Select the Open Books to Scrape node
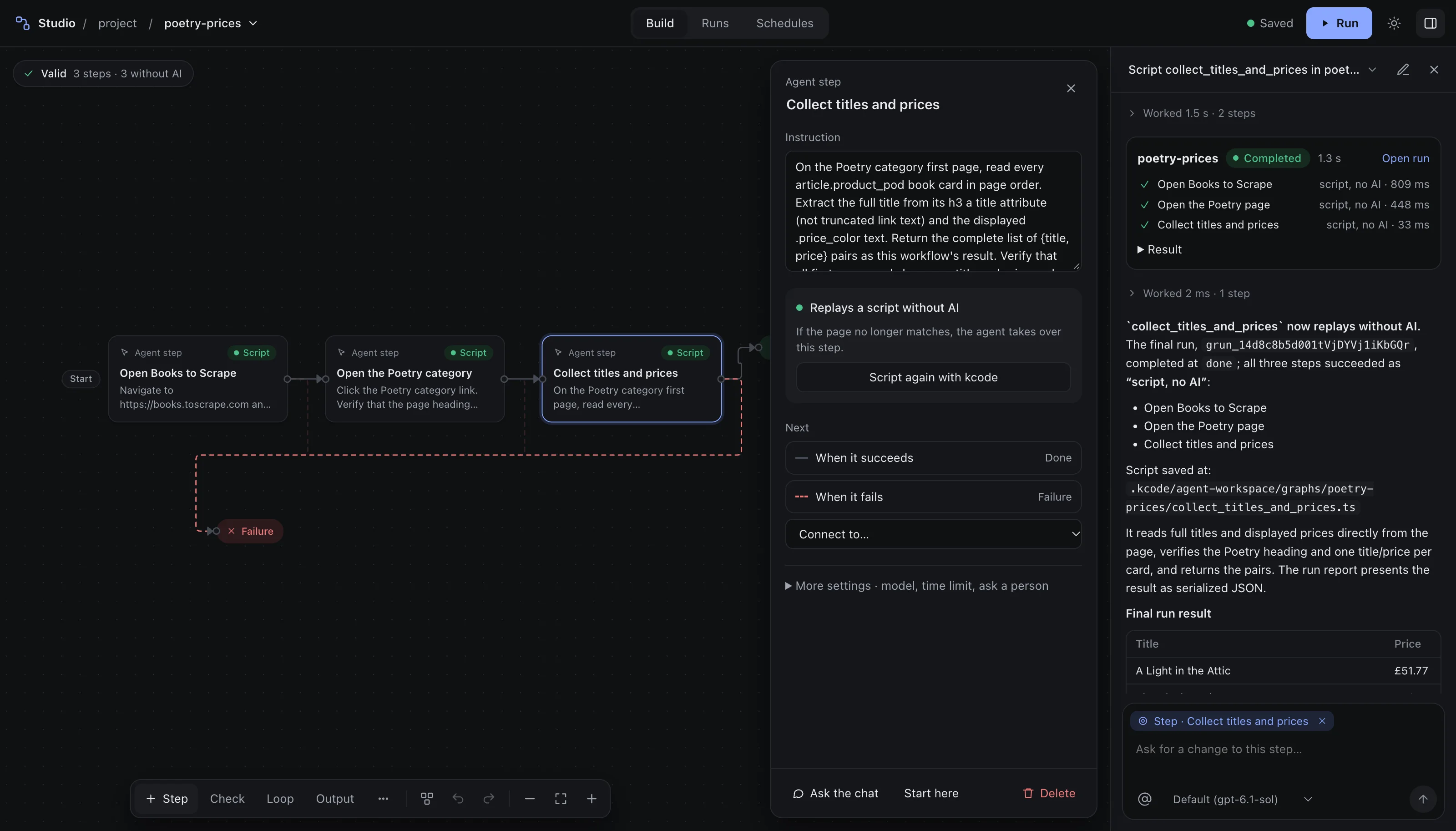1456x831 pixels. pyautogui.click(x=198, y=379)
